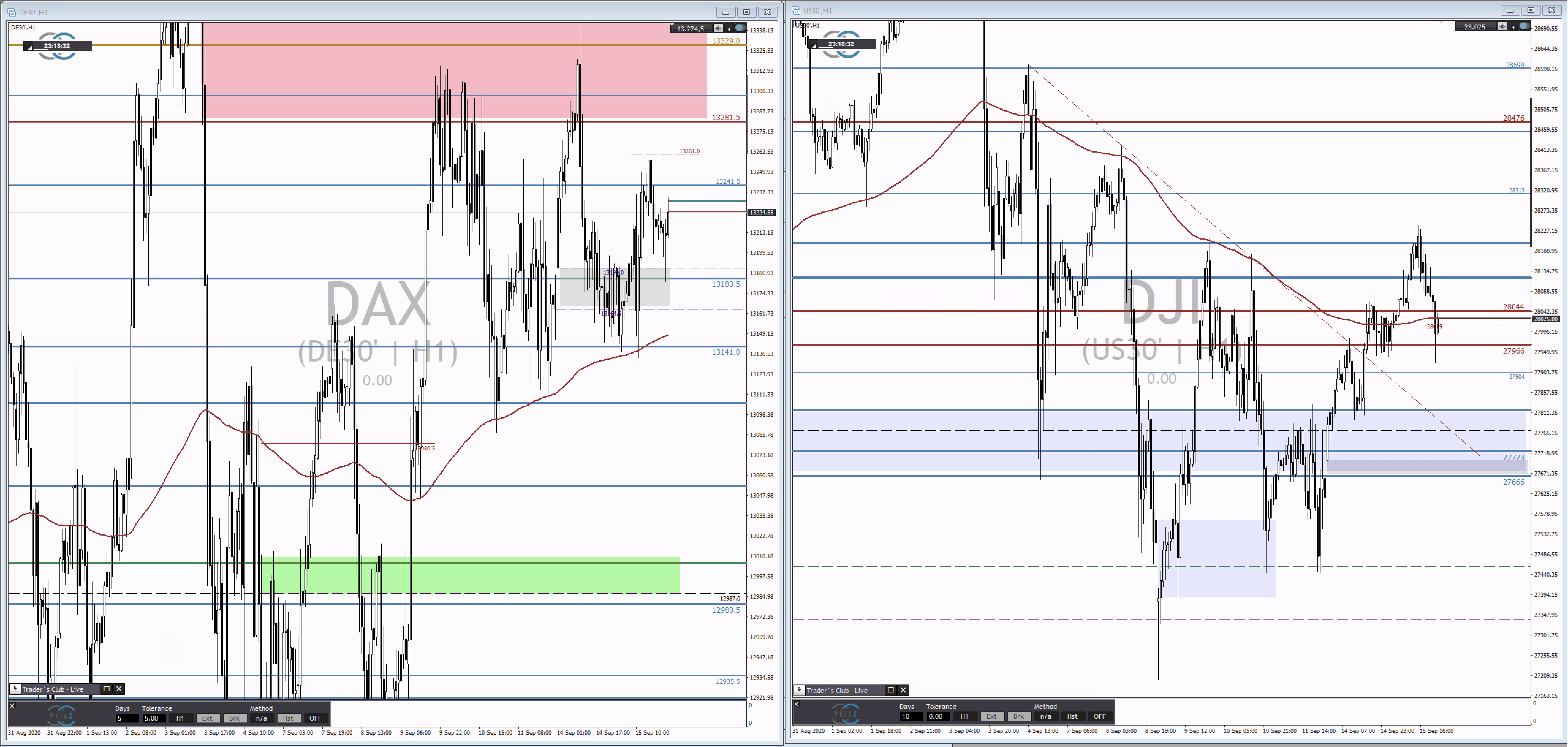The width and height of the screenshot is (1568, 747).
Task: Minimize the US30 chart window
Action: [1510, 10]
